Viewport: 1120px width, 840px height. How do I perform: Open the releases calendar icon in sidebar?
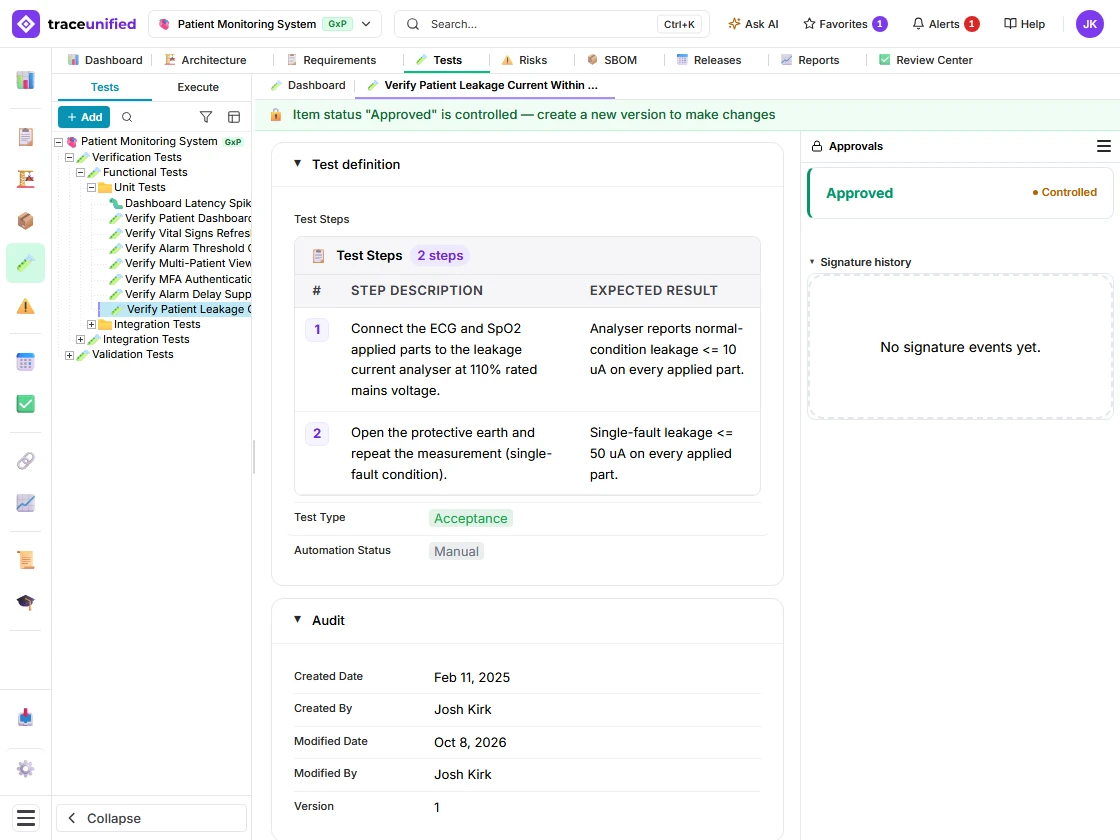(26, 362)
